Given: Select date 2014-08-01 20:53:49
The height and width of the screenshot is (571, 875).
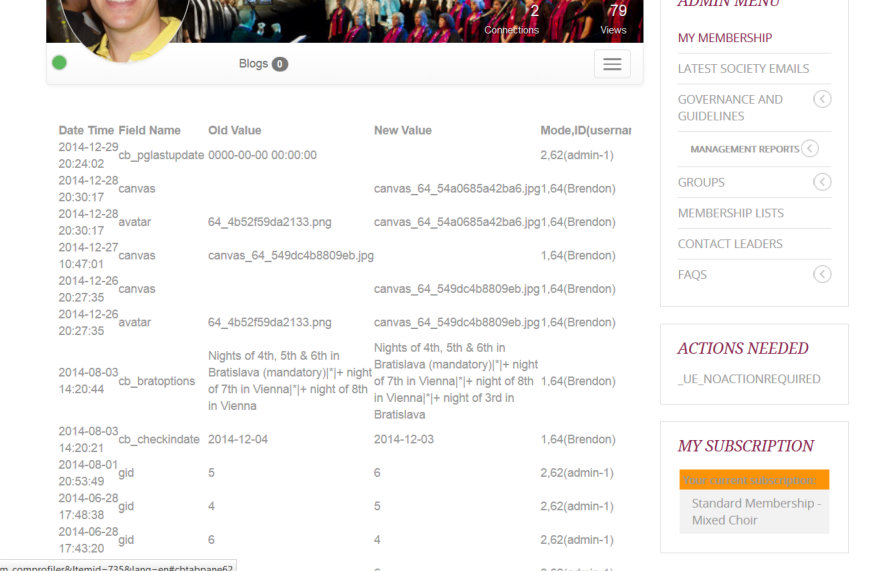Looking at the screenshot, I should point(88,473).
